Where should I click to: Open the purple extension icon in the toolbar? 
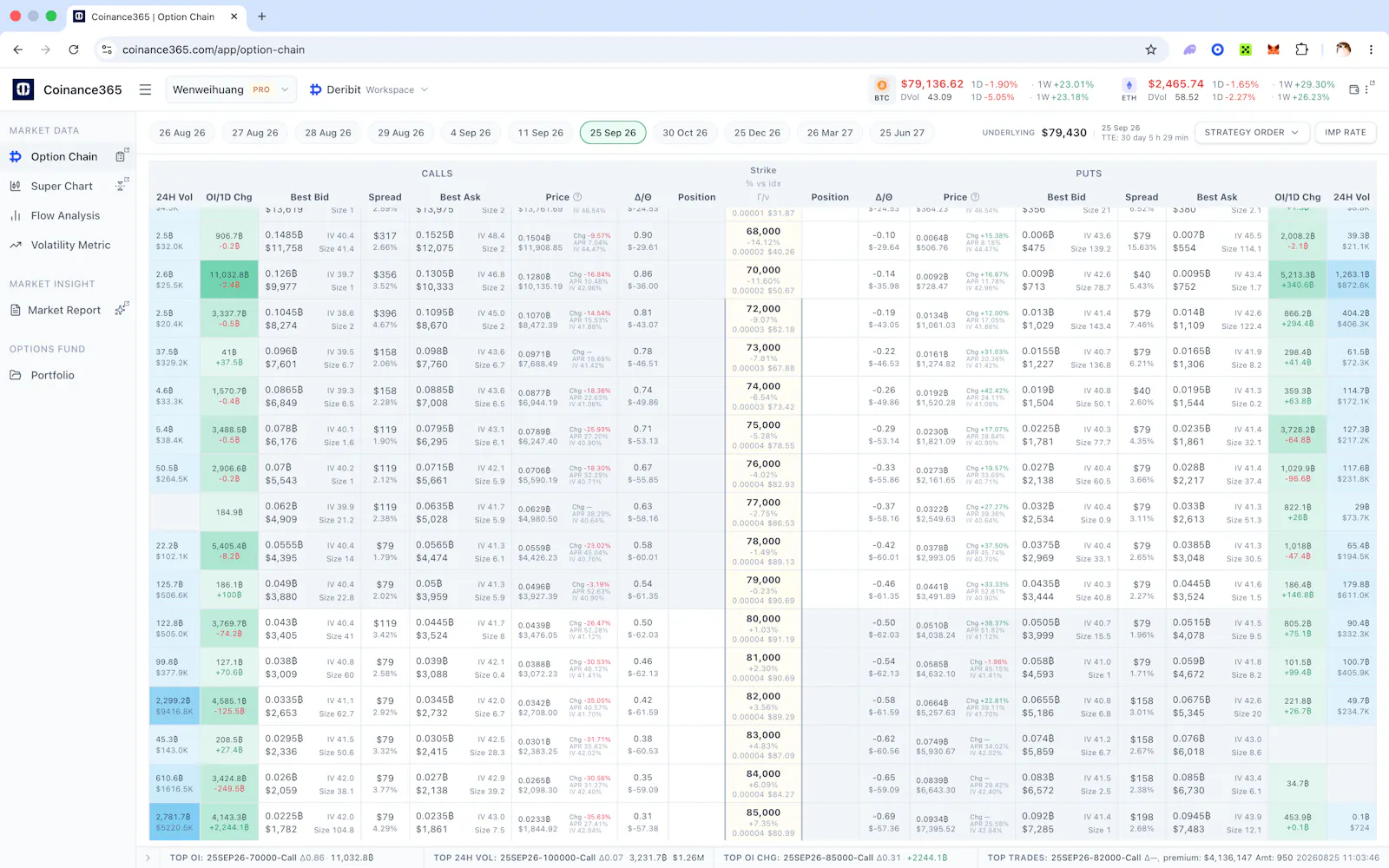coord(1190,49)
